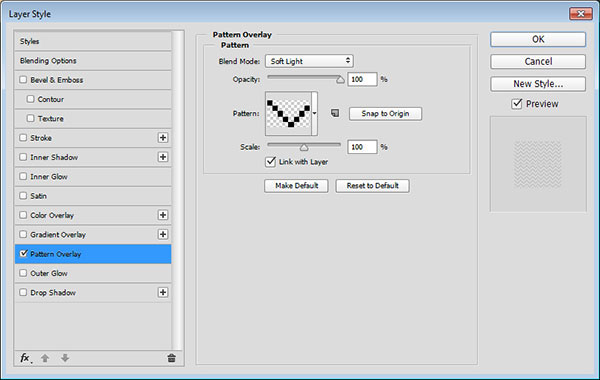Enable the Contour checkbox
The height and width of the screenshot is (380, 600).
(x=31, y=99)
